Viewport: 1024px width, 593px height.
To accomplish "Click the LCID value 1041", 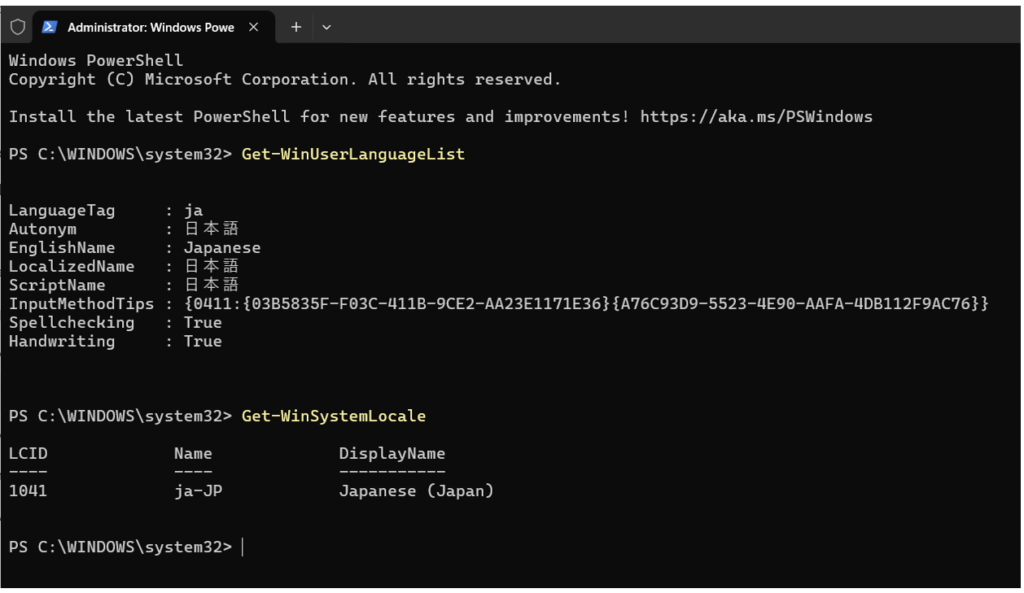I will pyautogui.click(x=27, y=491).
